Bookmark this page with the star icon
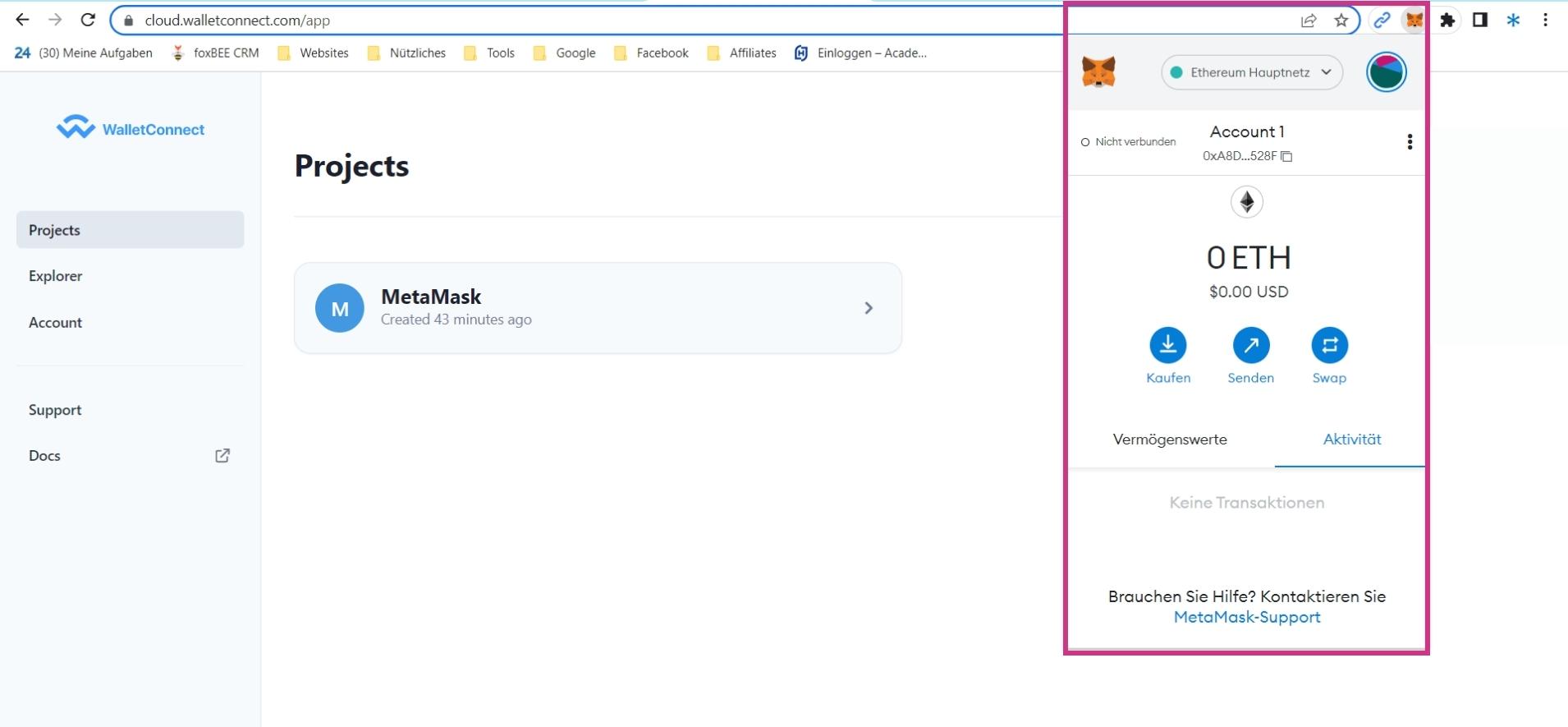1568x727 pixels. pyautogui.click(x=1341, y=21)
